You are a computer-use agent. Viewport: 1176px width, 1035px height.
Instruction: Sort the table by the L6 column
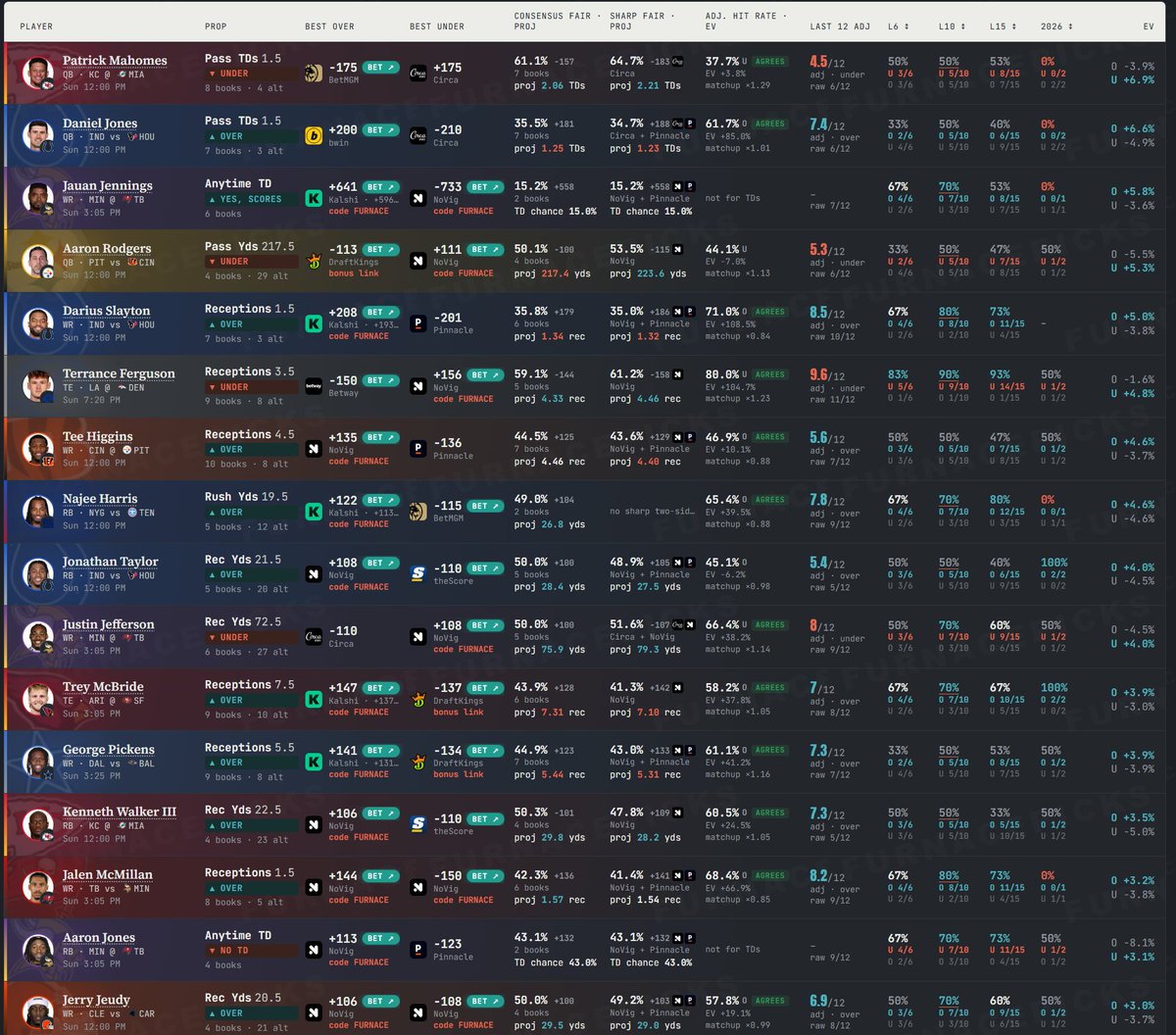[898, 26]
